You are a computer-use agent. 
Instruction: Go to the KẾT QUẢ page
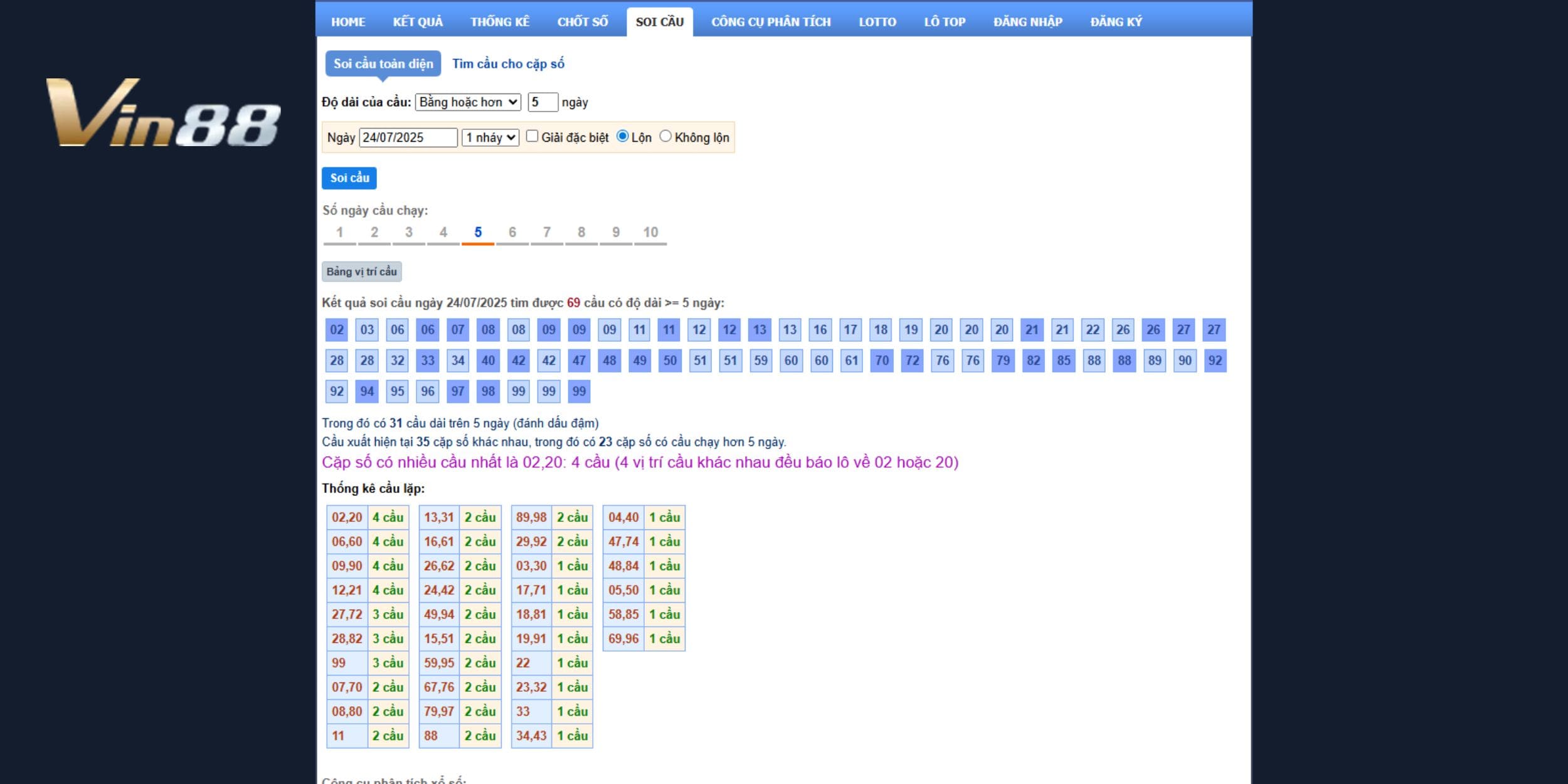418,22
